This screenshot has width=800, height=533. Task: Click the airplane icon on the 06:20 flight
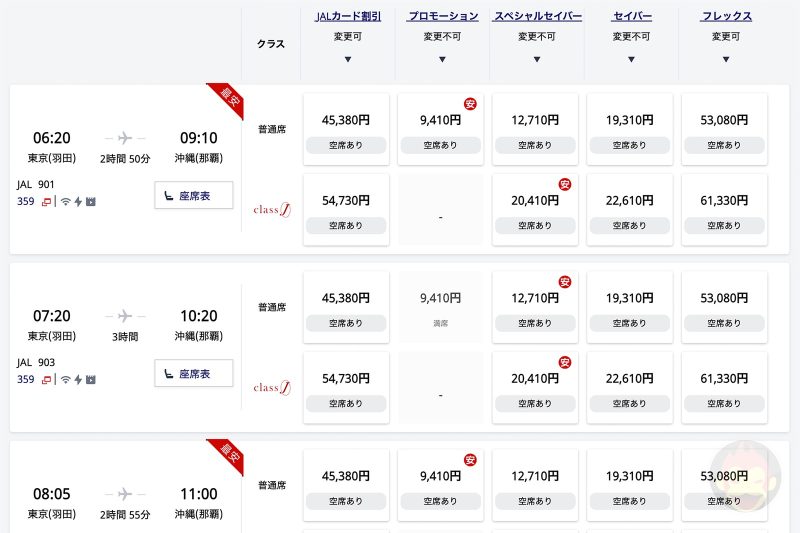click(125, 138)
